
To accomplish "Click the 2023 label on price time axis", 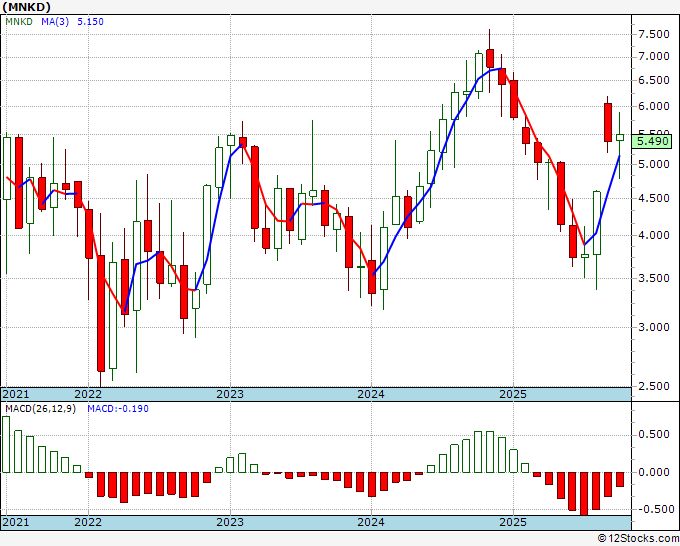I will pyautogui.click(x=230, y=394).
